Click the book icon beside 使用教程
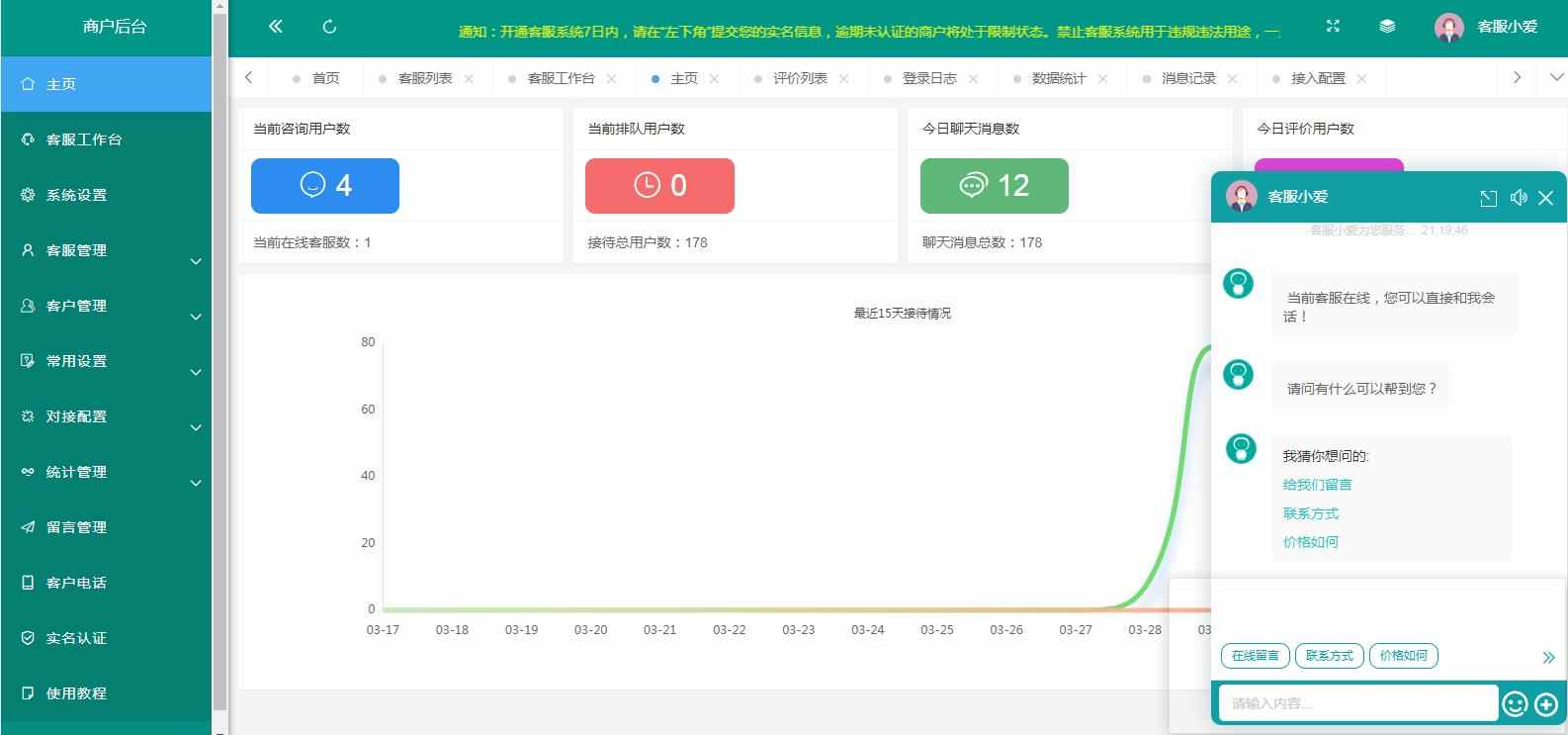 tap(28, 693)
